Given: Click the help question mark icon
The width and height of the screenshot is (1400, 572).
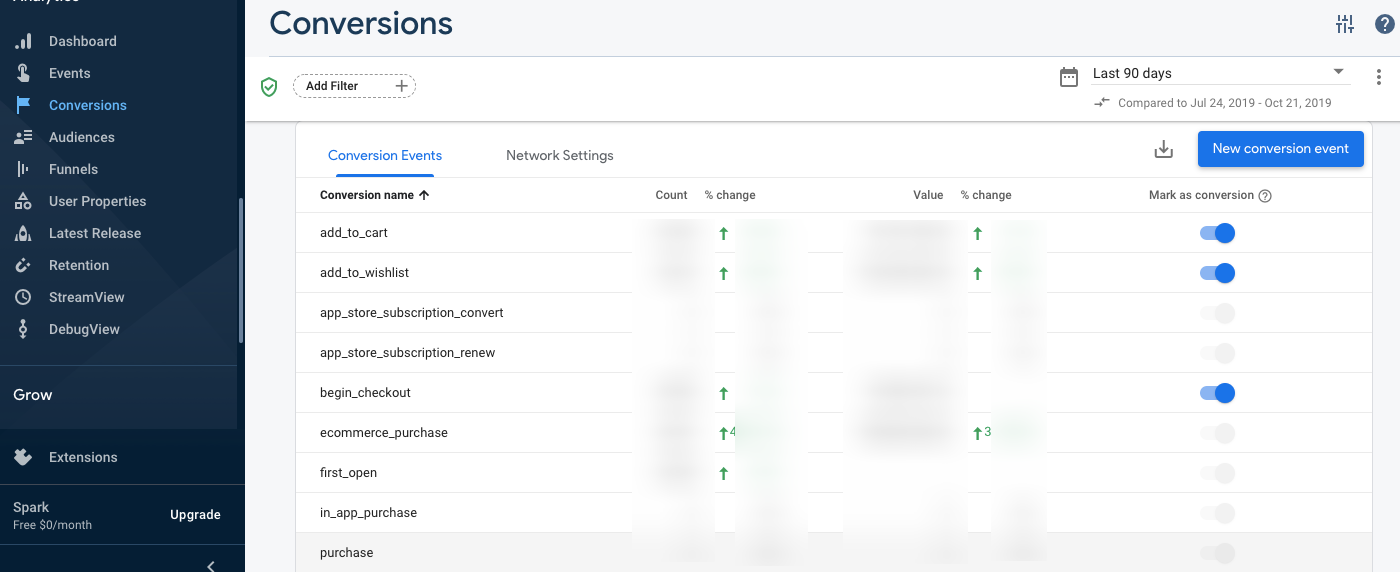Looking at the screenshot, I should point(1384,25).
